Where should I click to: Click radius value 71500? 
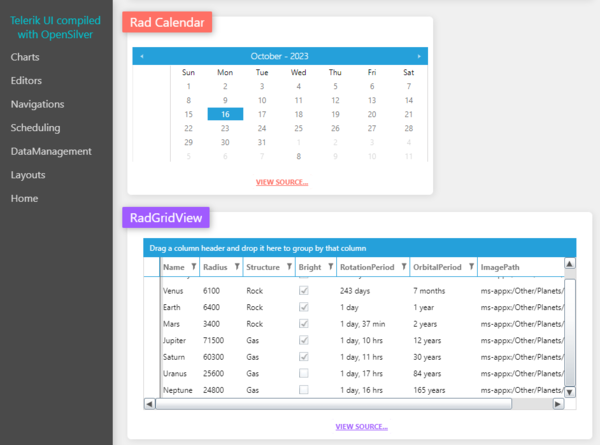tap(214, 341)
